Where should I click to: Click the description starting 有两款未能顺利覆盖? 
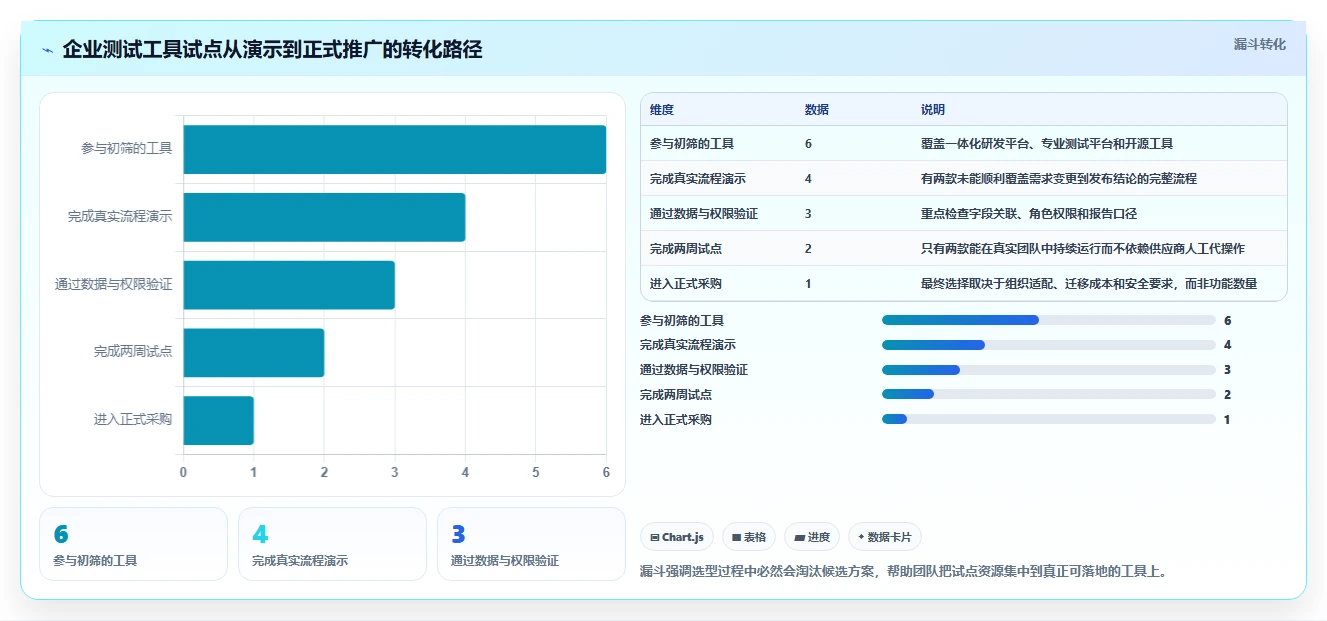coord(1059,179)
